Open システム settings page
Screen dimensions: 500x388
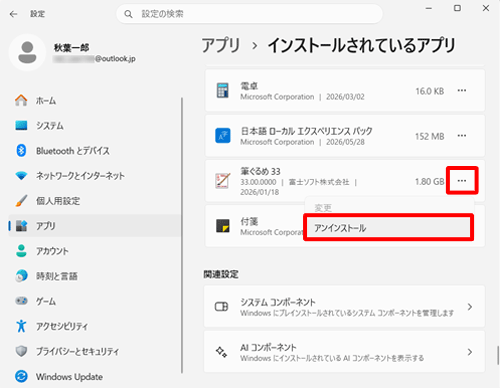coord(95,125)
